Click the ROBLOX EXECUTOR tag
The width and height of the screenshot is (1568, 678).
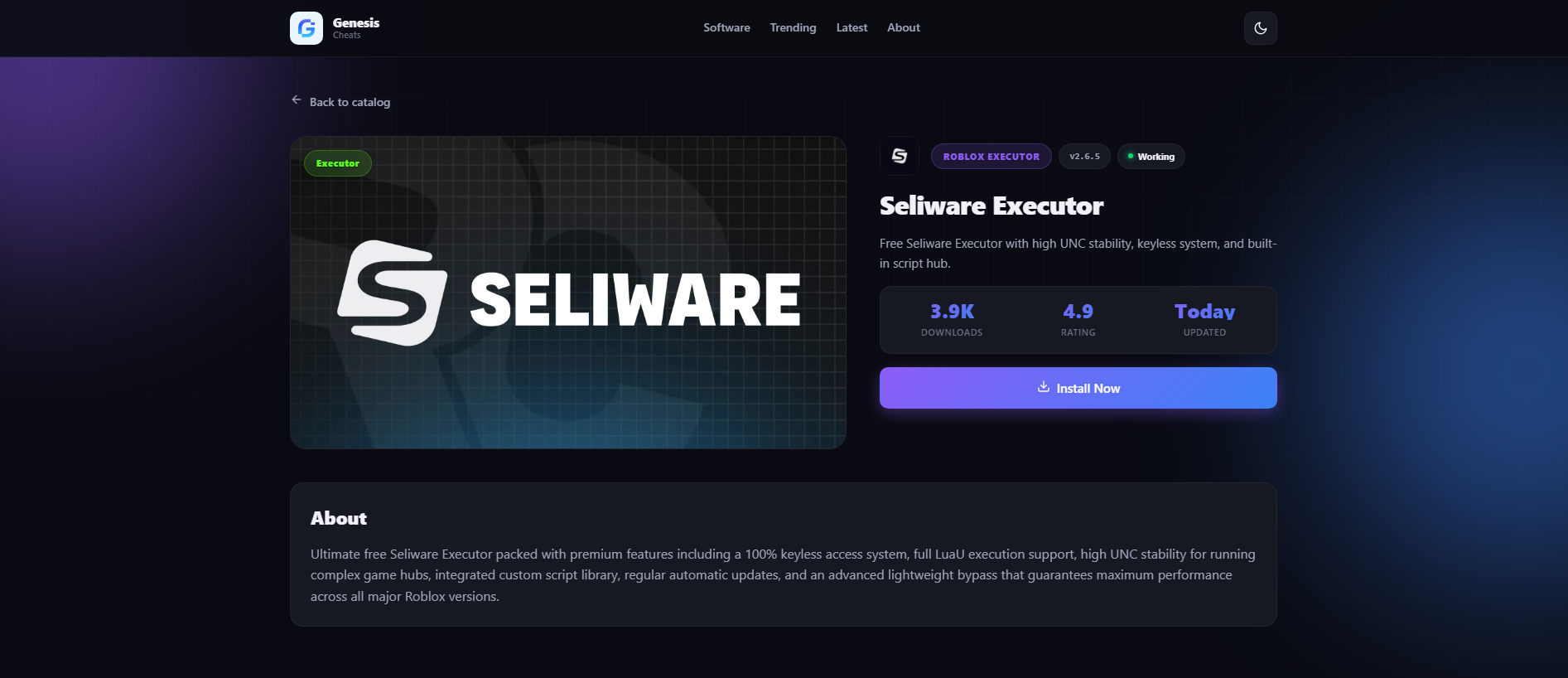click(x=991, y=157)
